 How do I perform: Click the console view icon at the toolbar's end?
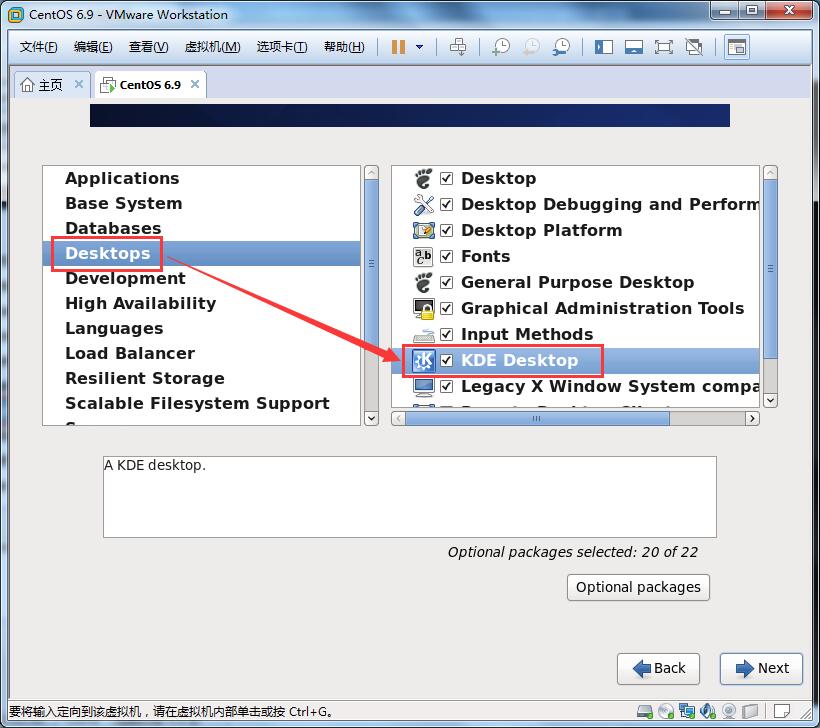click(737, 47)
